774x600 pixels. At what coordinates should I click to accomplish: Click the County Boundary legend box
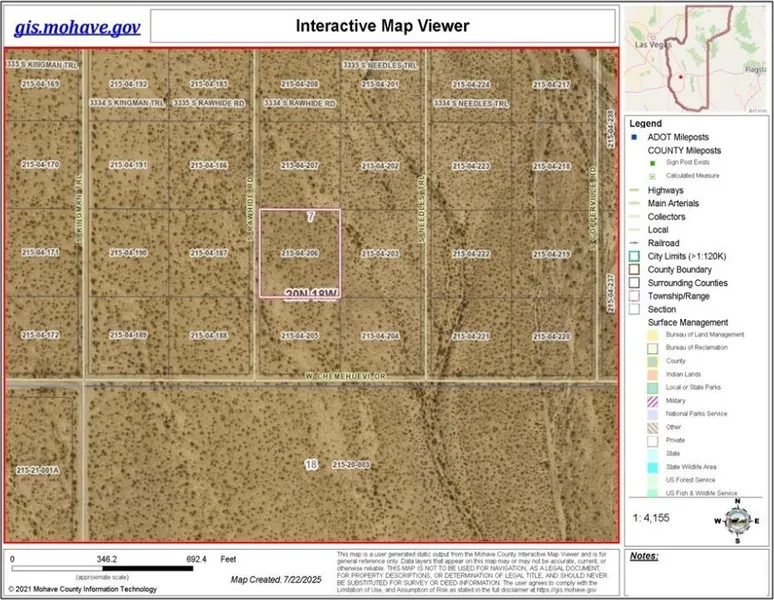(x=635, y=270)
